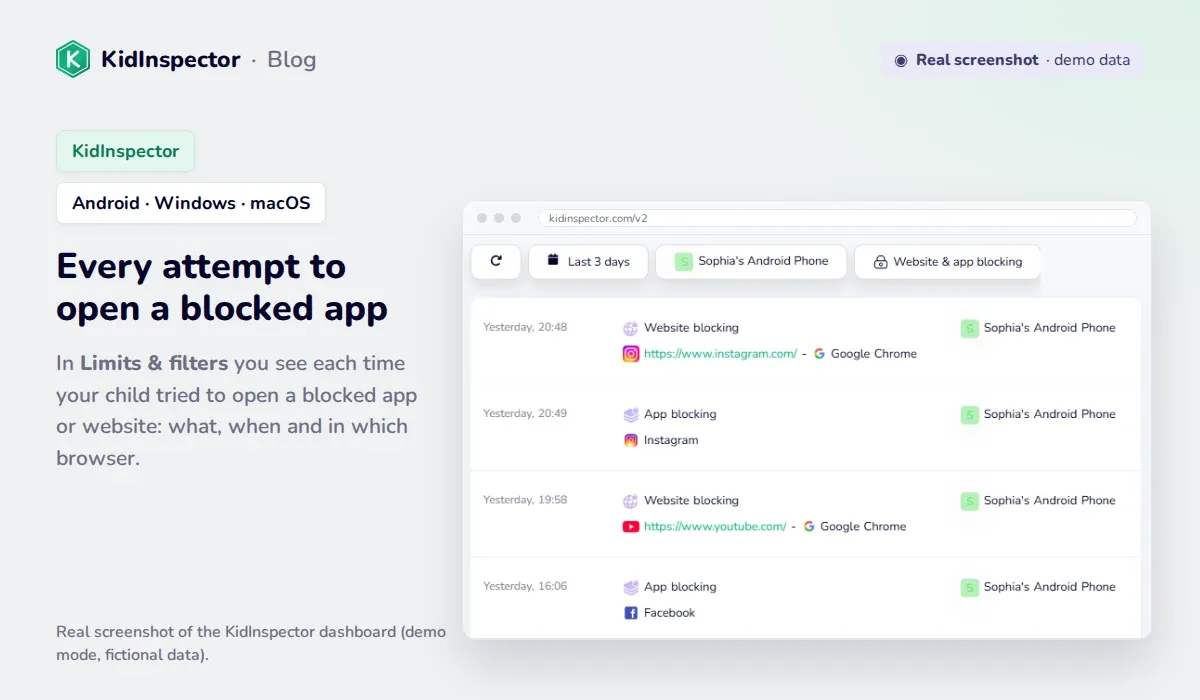Viewport: 1200px width, 700px height.
Task: Open the Sophia's Android Phone device filter
Action: [x=751, y=261]
